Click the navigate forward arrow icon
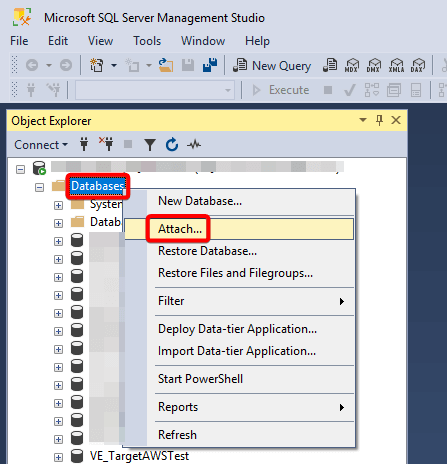This screenshot has width=447, height=464. 66,65
